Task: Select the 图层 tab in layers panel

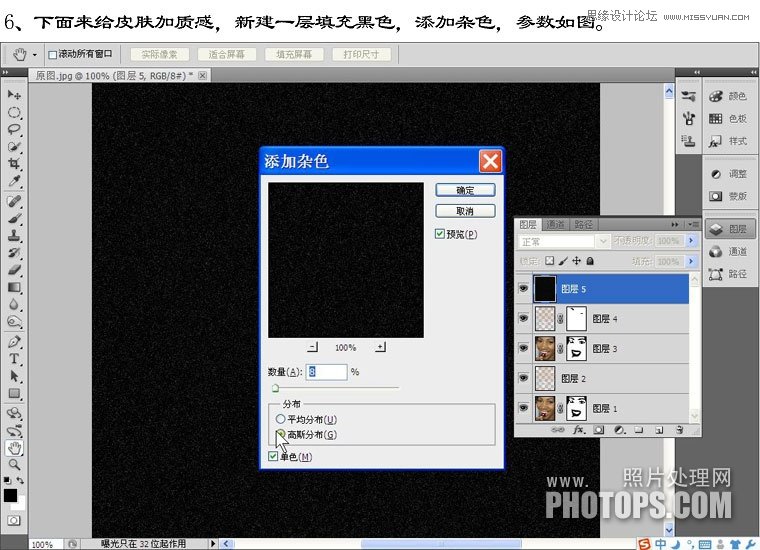Action: [x=528, y=224]
